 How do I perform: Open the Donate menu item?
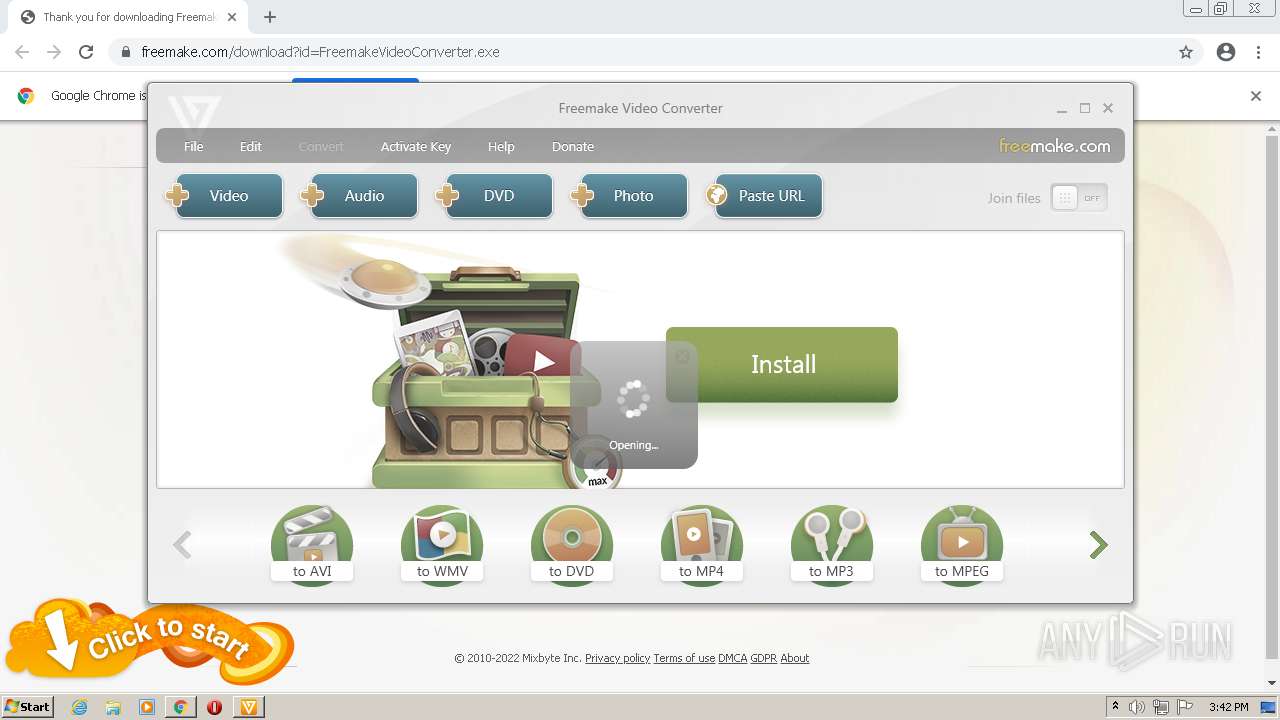(573, 146)
